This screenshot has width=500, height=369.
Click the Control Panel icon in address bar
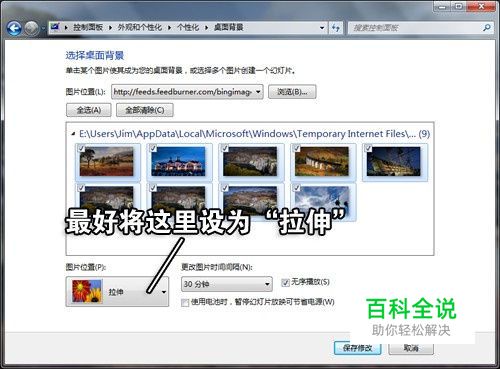(x=55, y=27)
